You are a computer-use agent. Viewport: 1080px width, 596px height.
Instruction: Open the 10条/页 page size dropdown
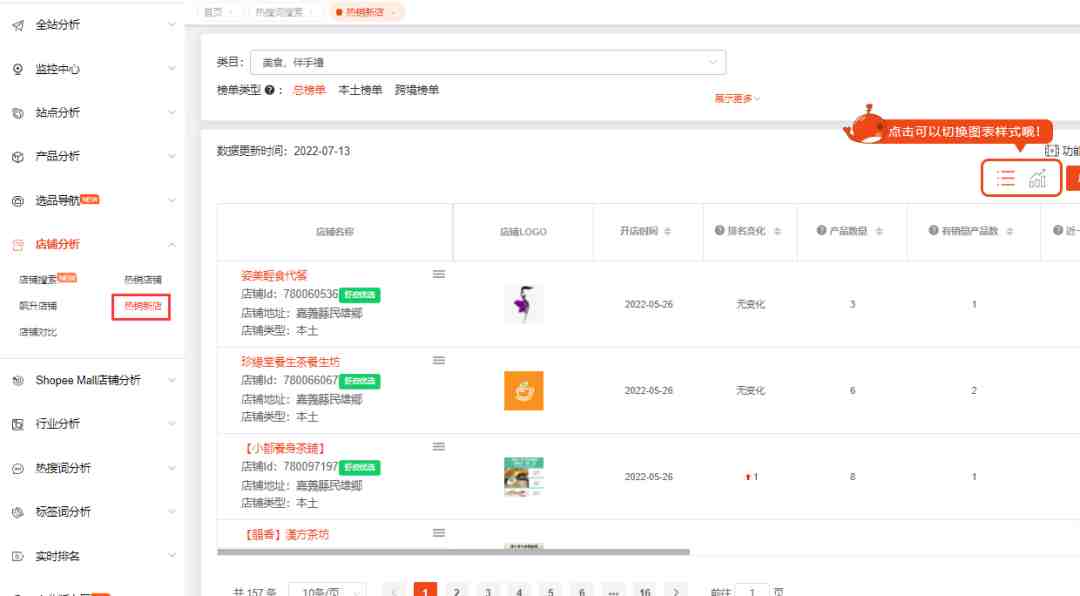[x=327, y=591]
